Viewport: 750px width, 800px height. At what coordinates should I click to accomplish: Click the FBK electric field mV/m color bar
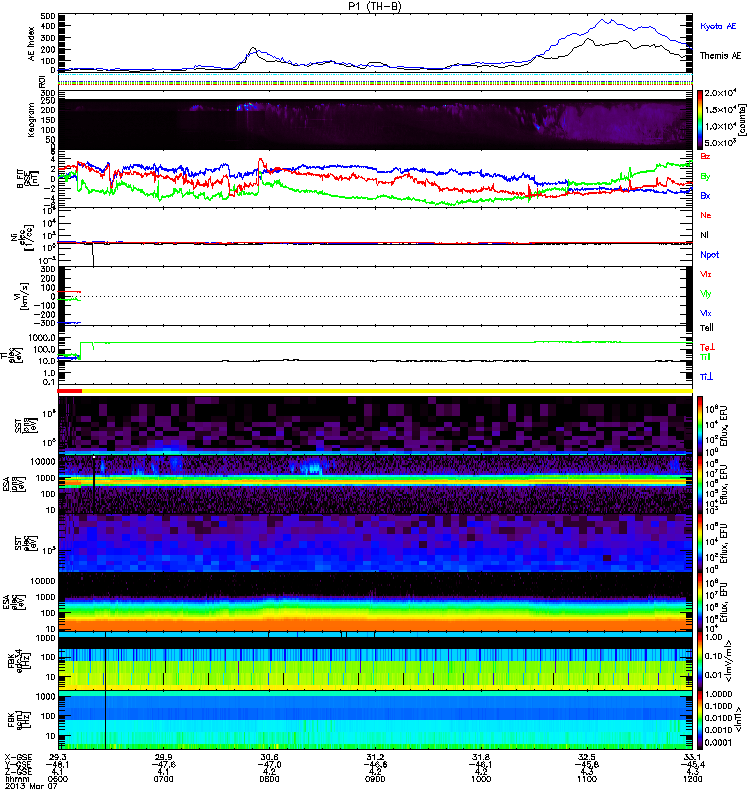pyautogui.click(x=700, y=661)
